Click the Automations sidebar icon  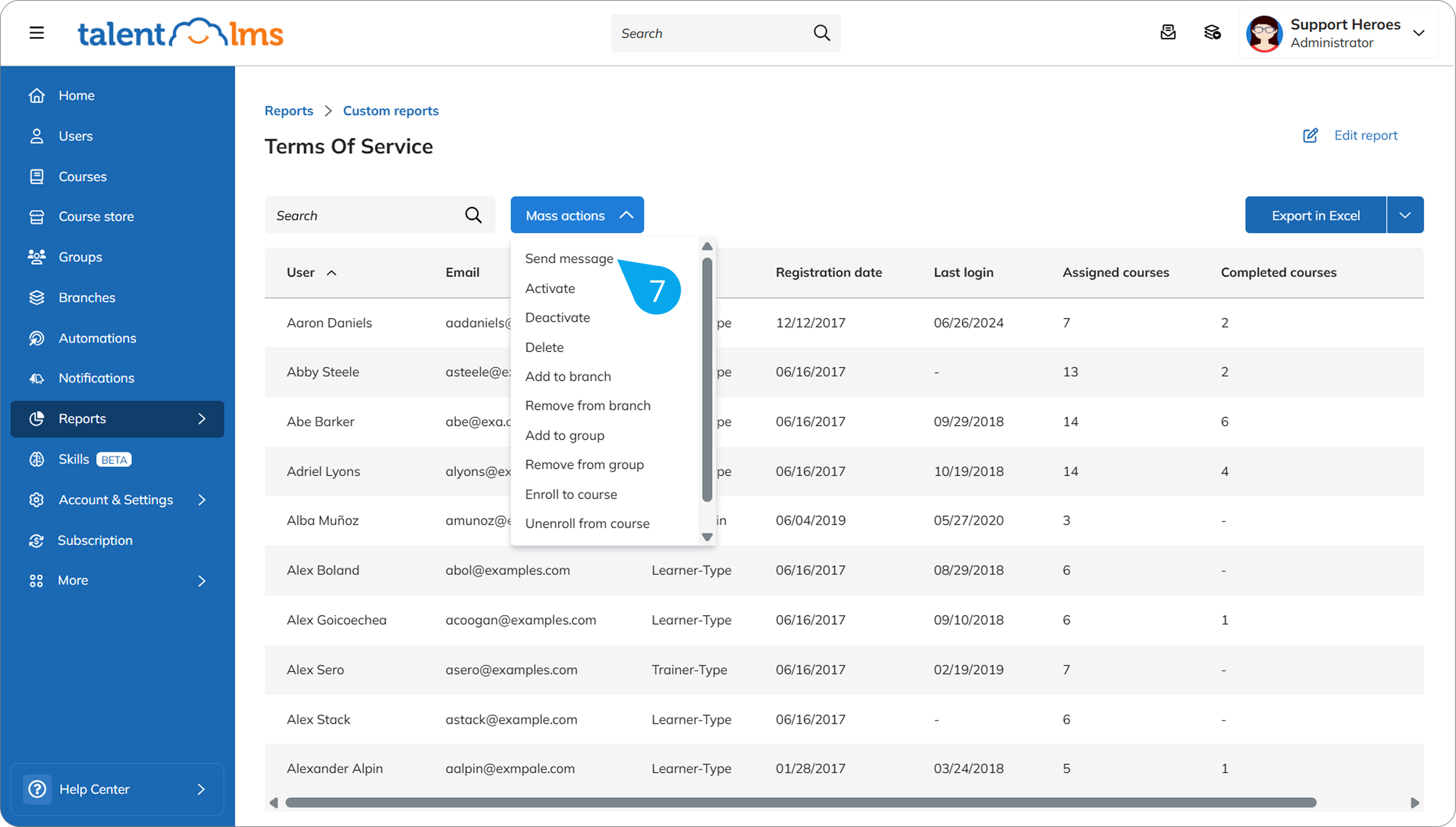37,338
